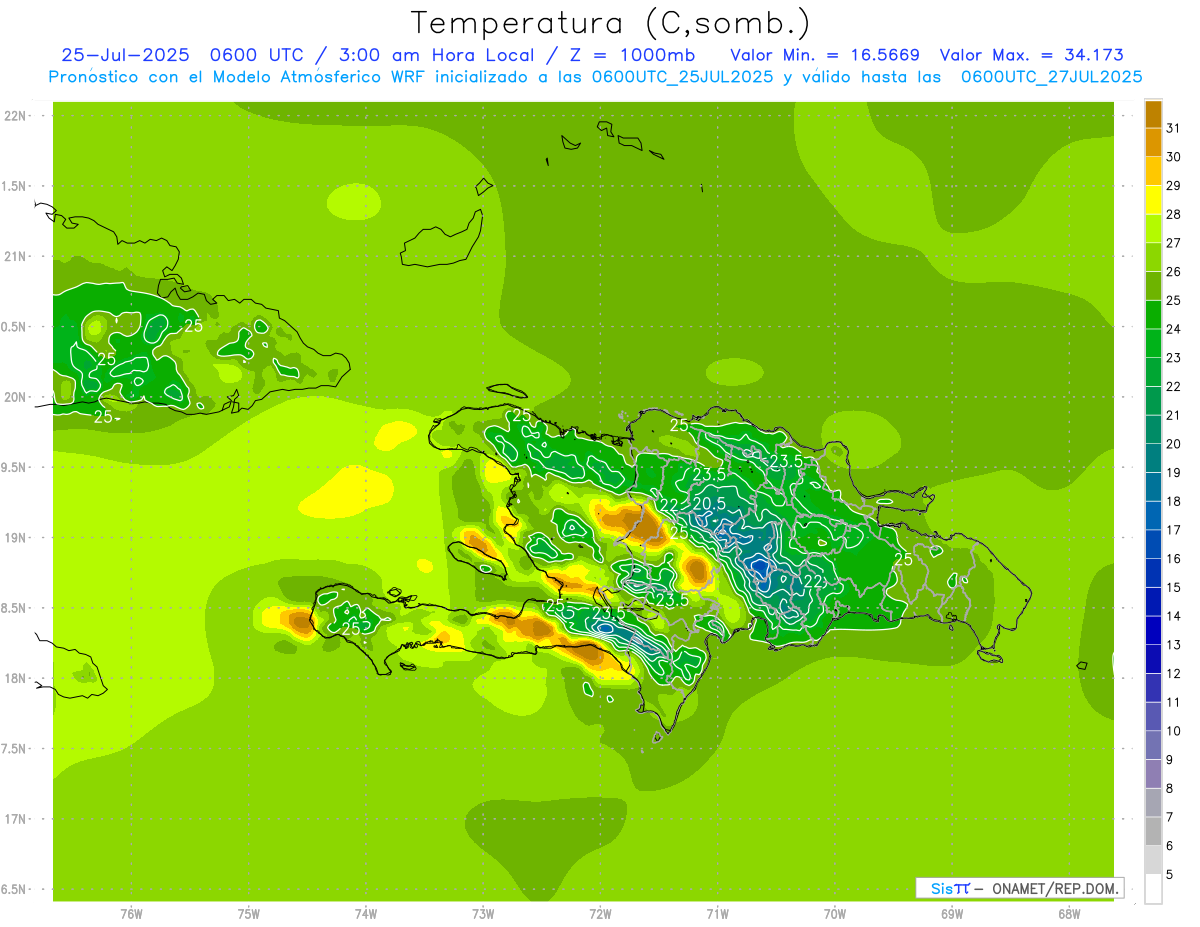Click the date "25-Jul-2025" in header

126,55
